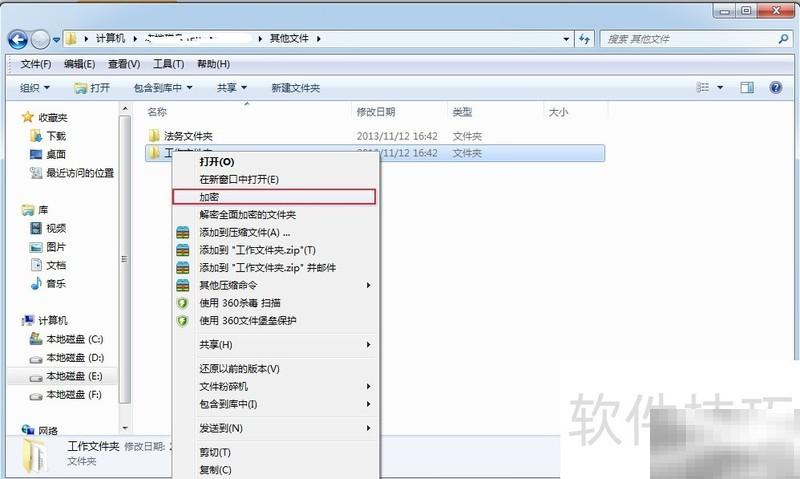Open the view options dropdown arrow
The width and height of the screenshot is (800, 479).
click(x=720, y=88)
